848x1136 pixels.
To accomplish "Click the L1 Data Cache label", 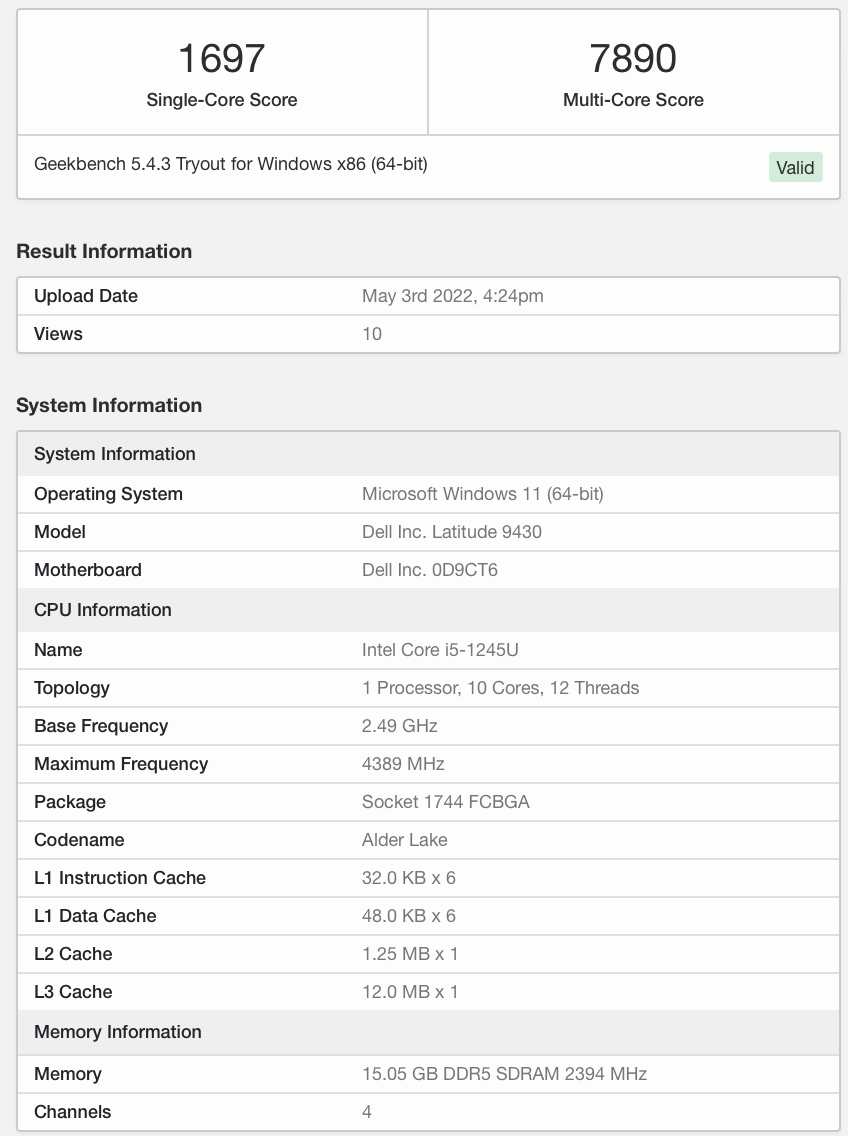I will [95, 916].
